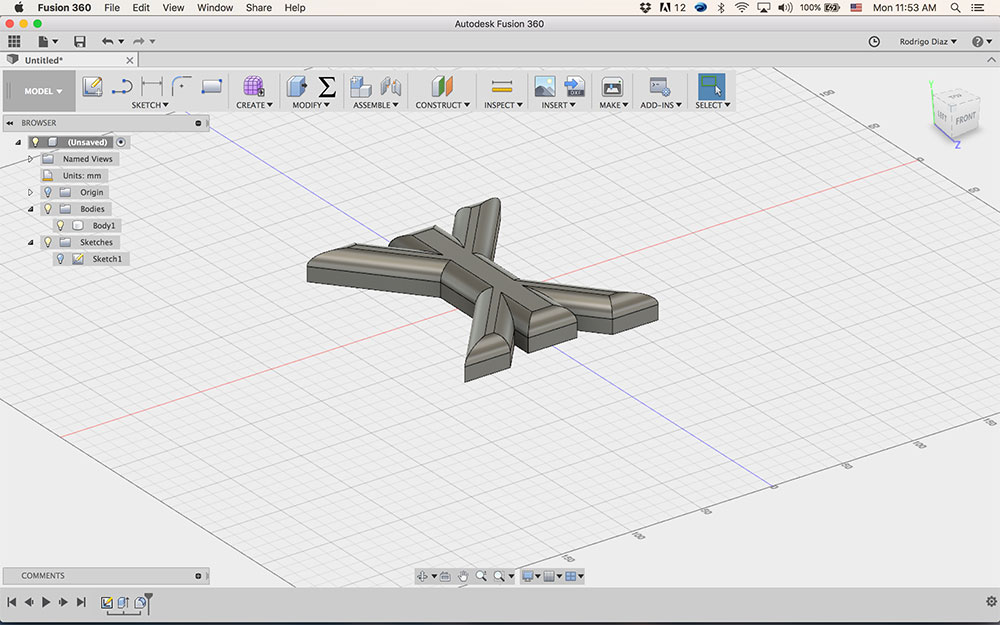Open the Window menu
1000x625 pixels.
point(215,8)
